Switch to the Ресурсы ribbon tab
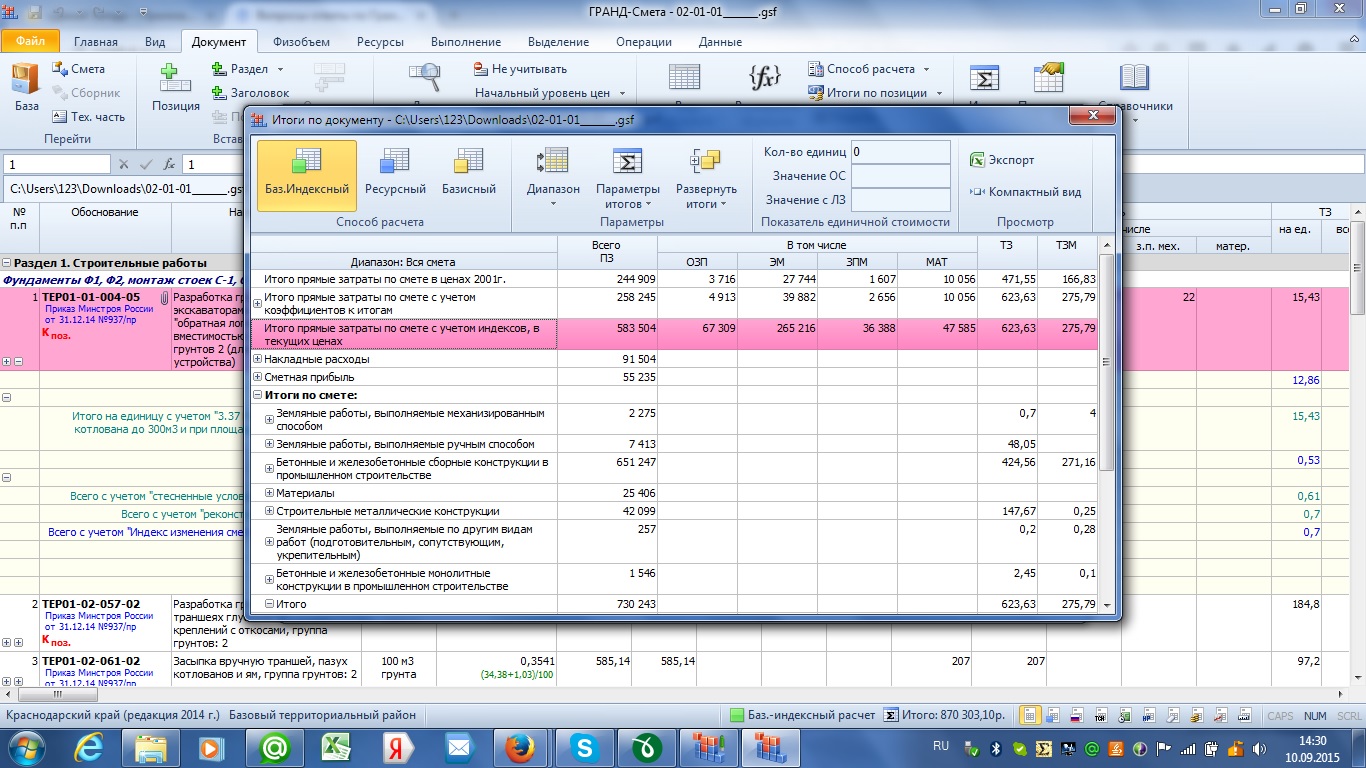 (379, 42)
